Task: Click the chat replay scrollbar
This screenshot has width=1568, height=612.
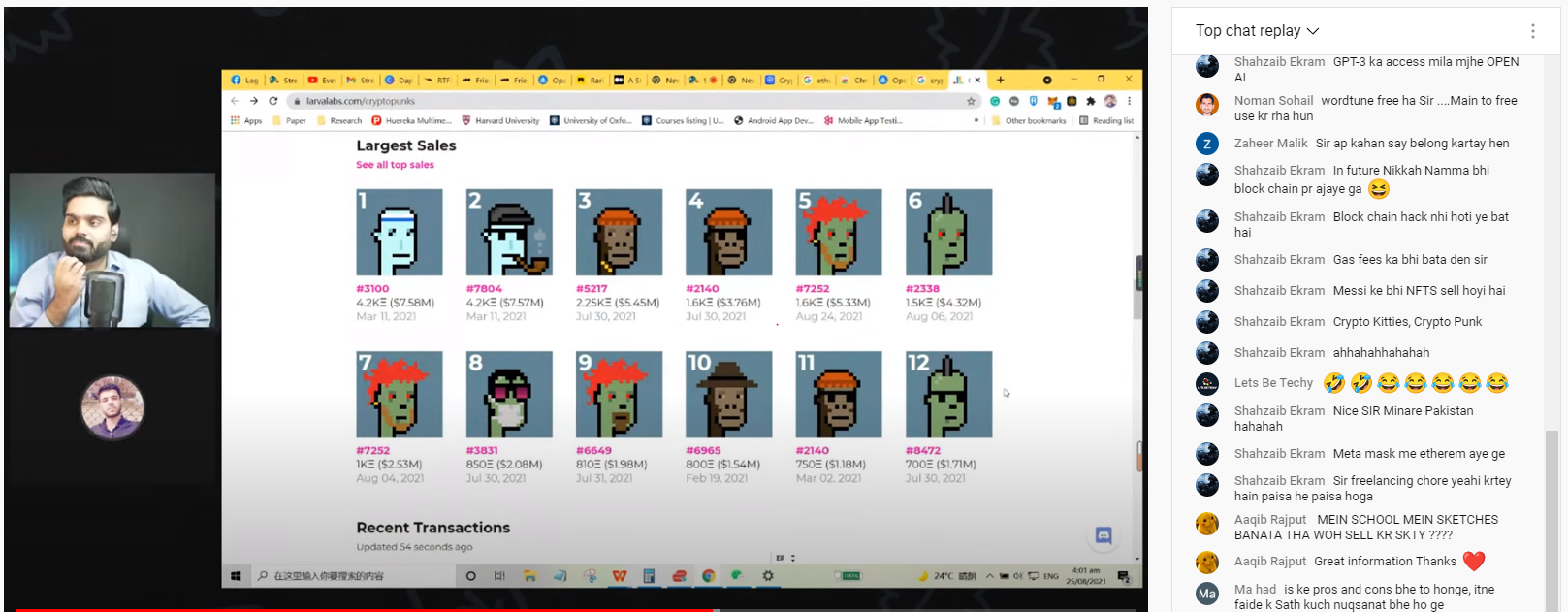Action: (x=1552, y=519)
